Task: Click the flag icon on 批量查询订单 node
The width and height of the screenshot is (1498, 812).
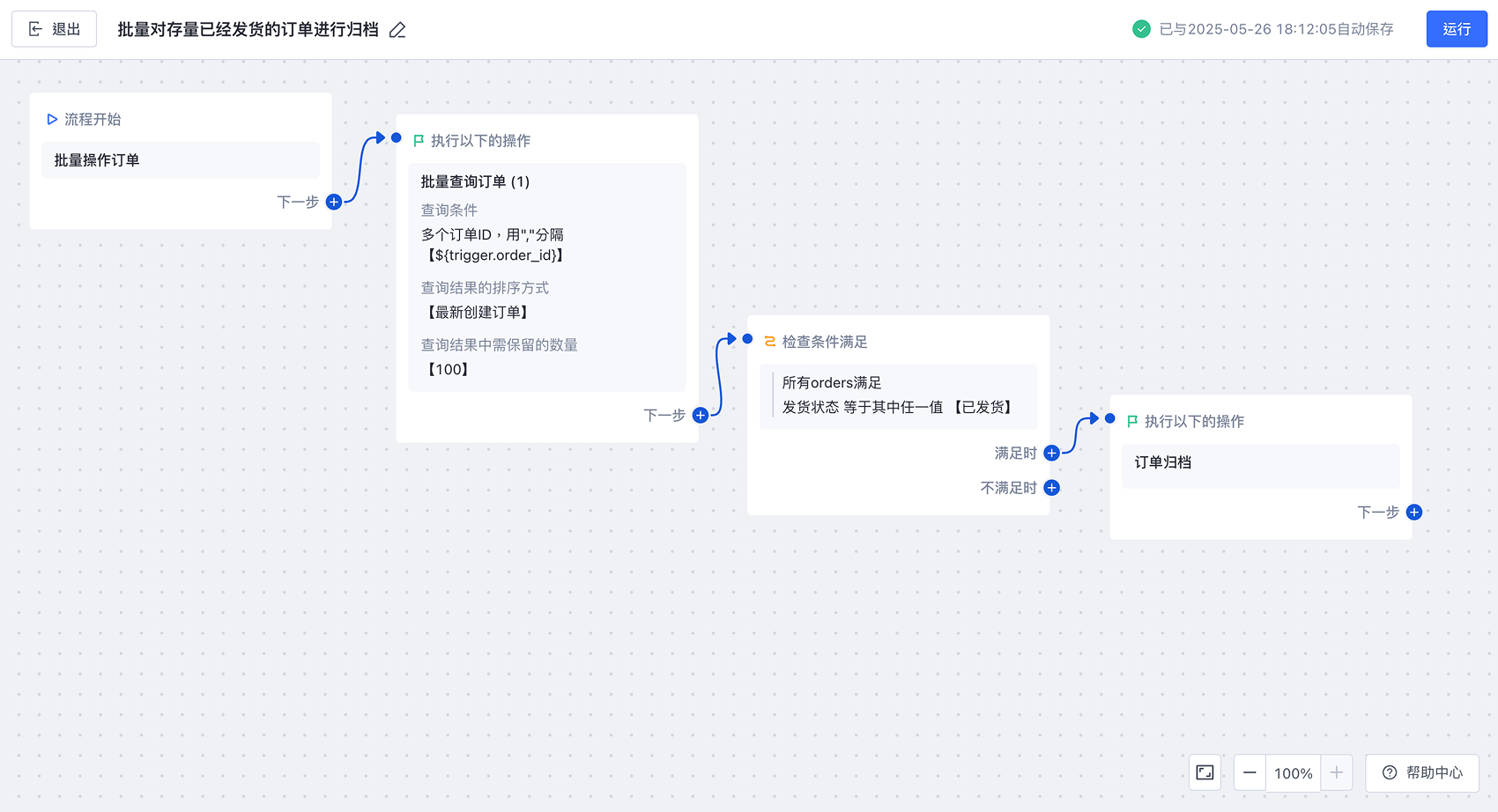Action: click(x=419, y=141)
